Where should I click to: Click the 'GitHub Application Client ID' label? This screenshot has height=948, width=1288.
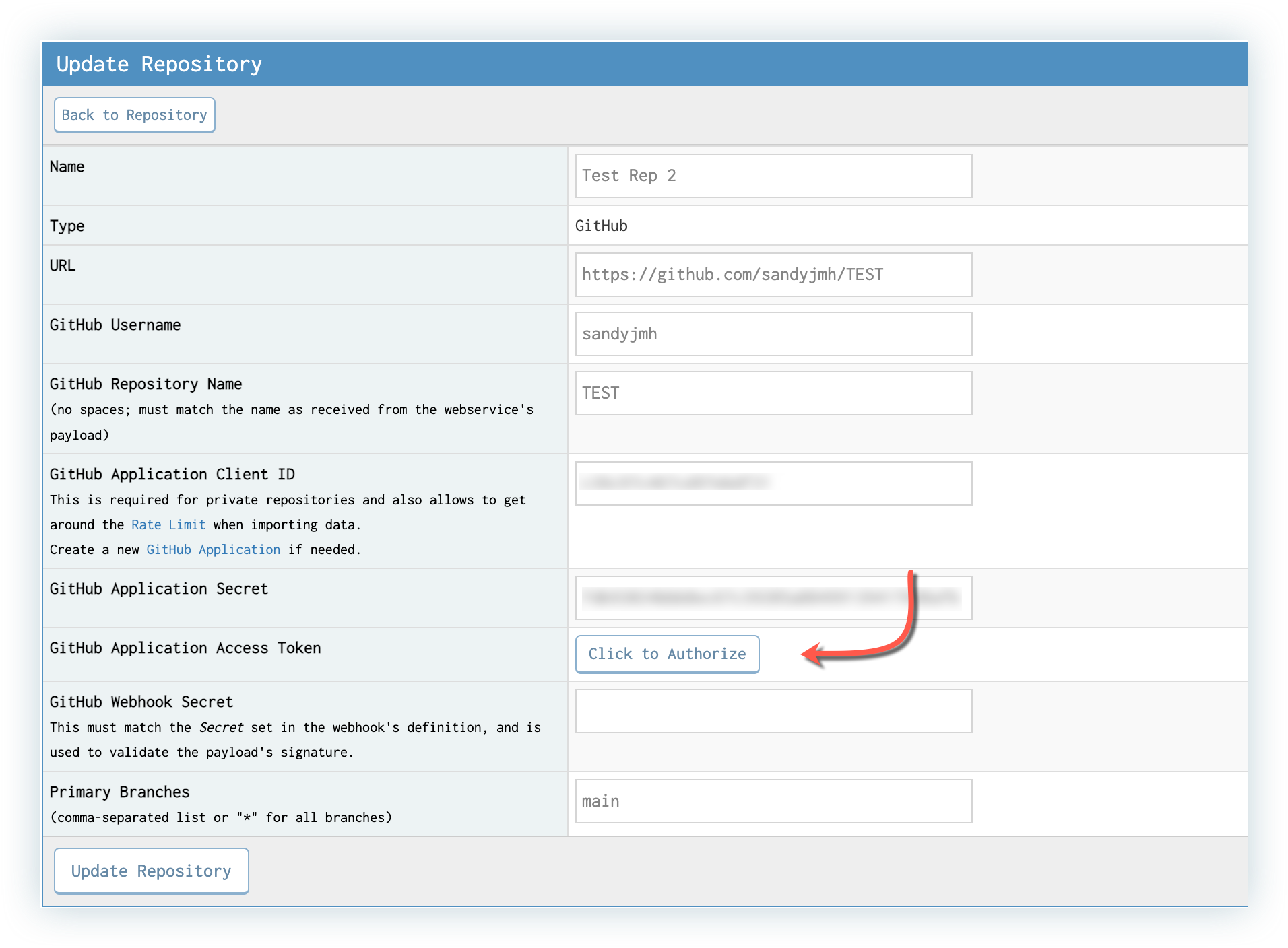tap(172, 474)
